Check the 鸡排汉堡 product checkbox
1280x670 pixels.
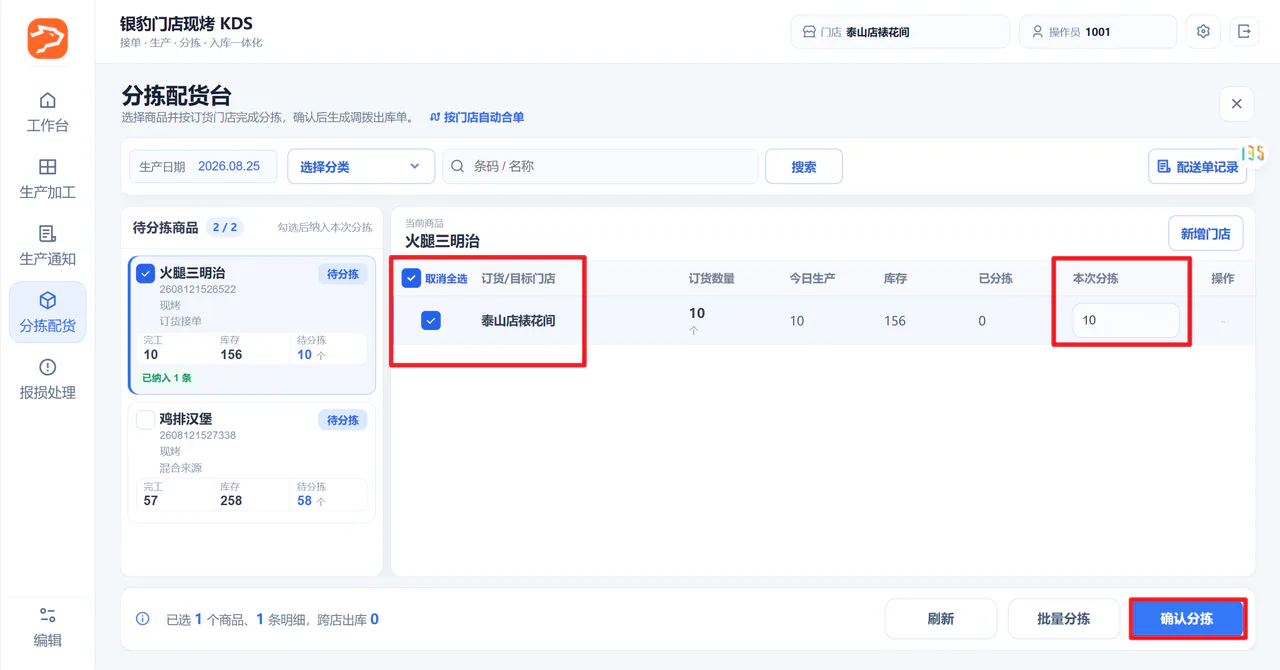point(145,419)
